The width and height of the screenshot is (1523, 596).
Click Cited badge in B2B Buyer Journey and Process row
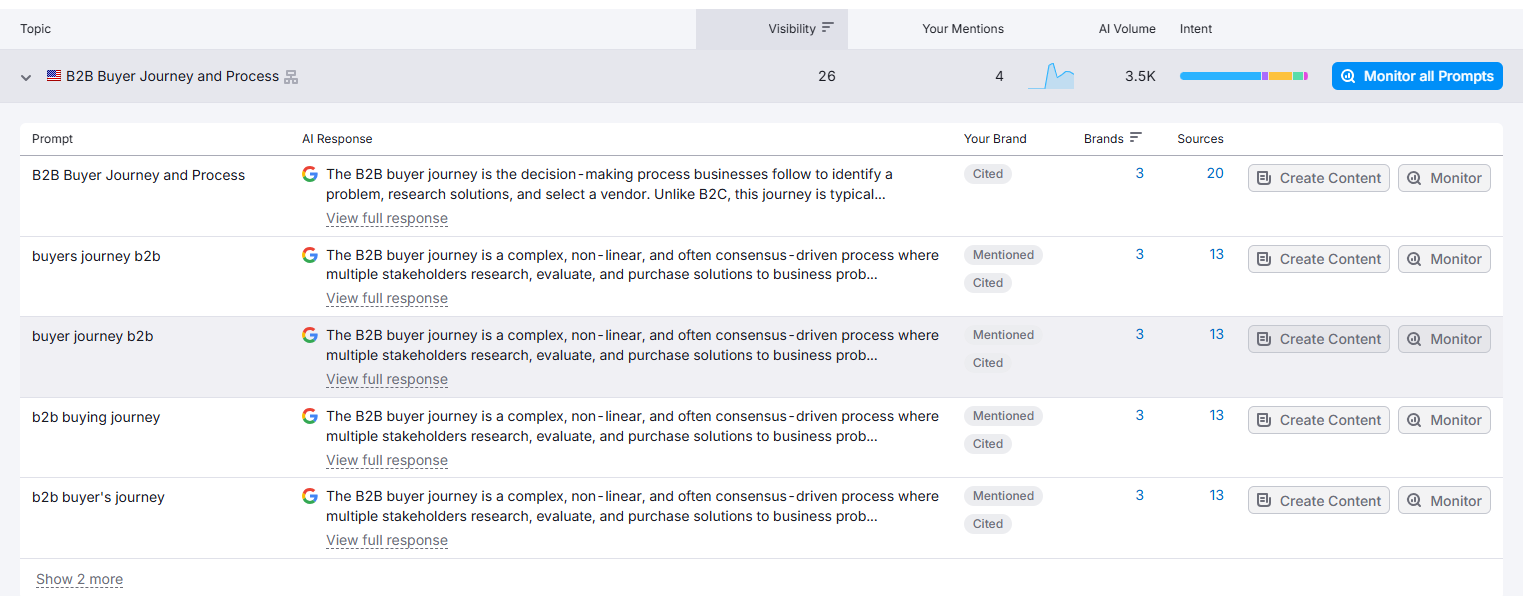988,174
